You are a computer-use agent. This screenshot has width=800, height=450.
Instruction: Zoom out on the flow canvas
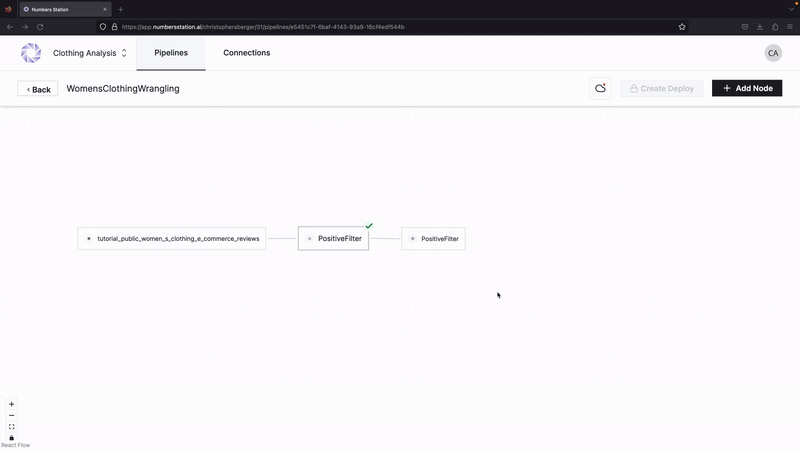coord(11,415)
